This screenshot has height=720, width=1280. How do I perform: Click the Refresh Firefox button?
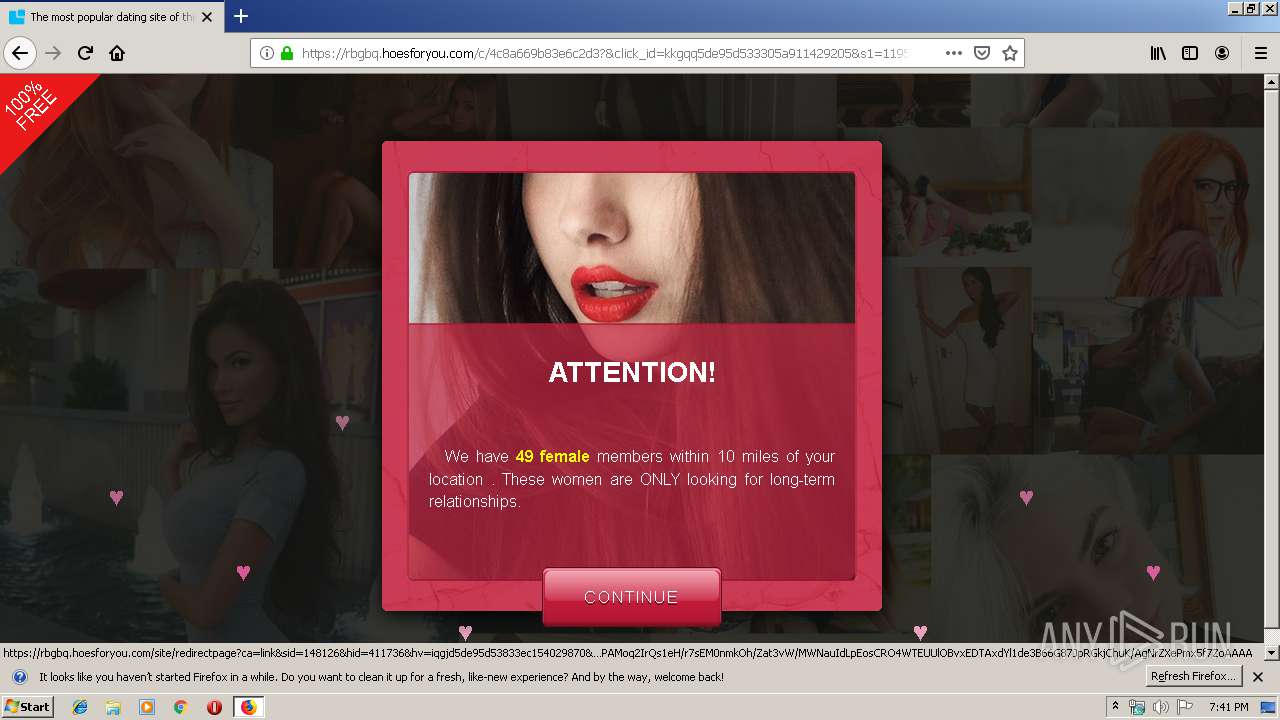click(1194, 676)
